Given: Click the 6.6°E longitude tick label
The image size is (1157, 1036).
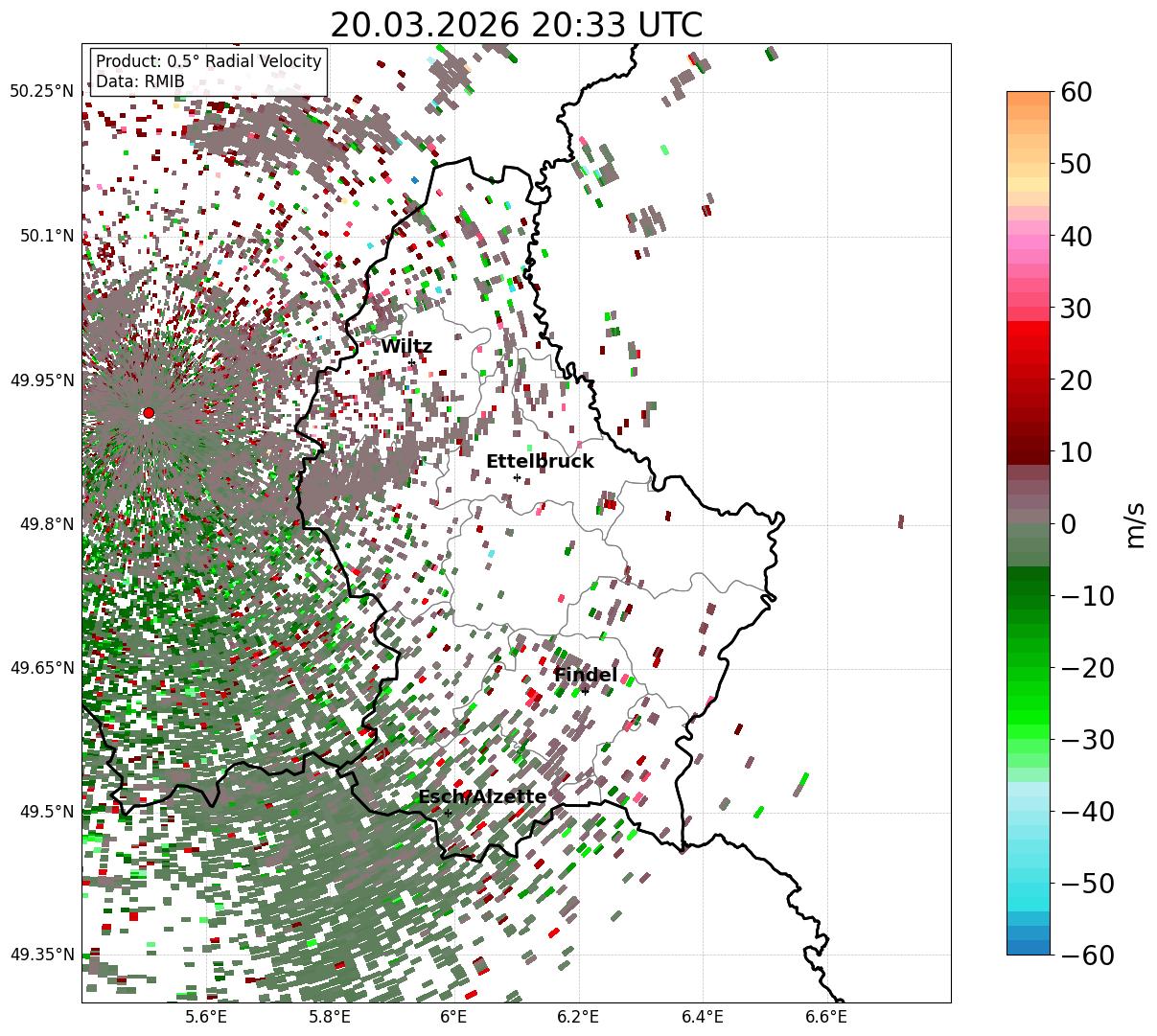Looking at the screenshot, I should pos(827,1016).
